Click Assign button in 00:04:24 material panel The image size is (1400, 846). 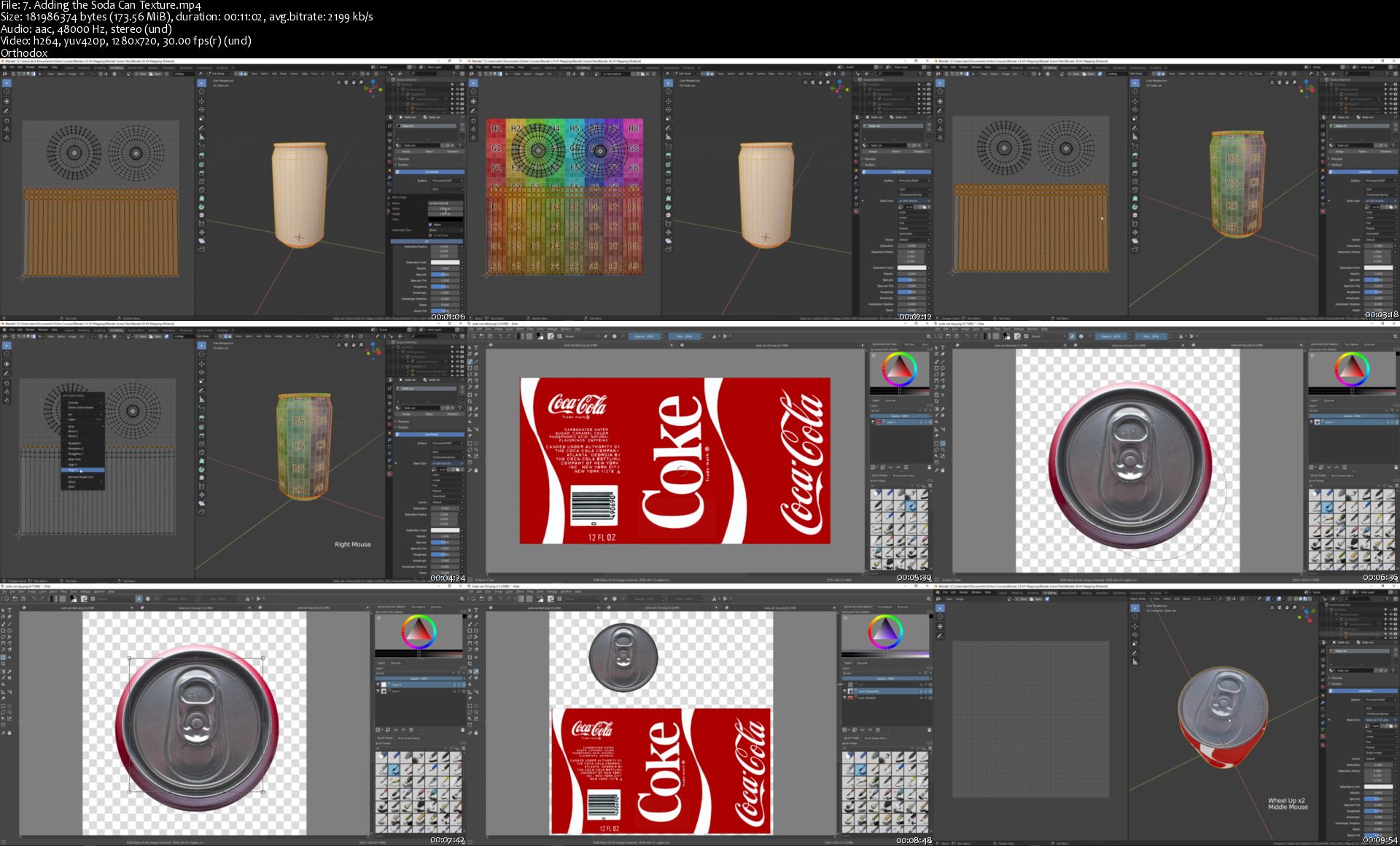click(406, 414)
